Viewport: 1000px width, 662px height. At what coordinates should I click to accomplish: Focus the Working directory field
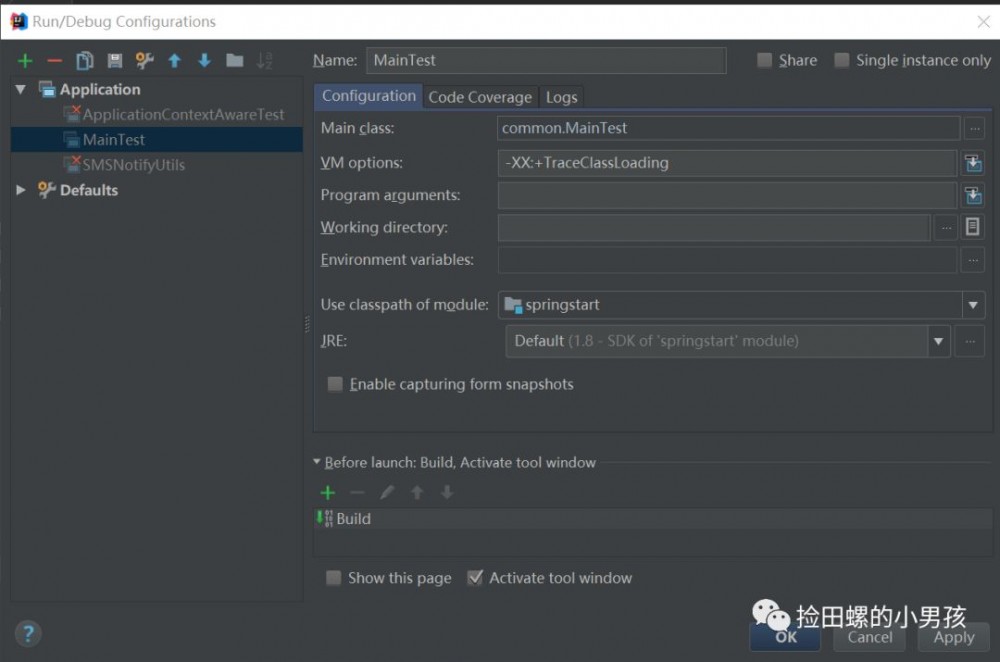[714, 228]
